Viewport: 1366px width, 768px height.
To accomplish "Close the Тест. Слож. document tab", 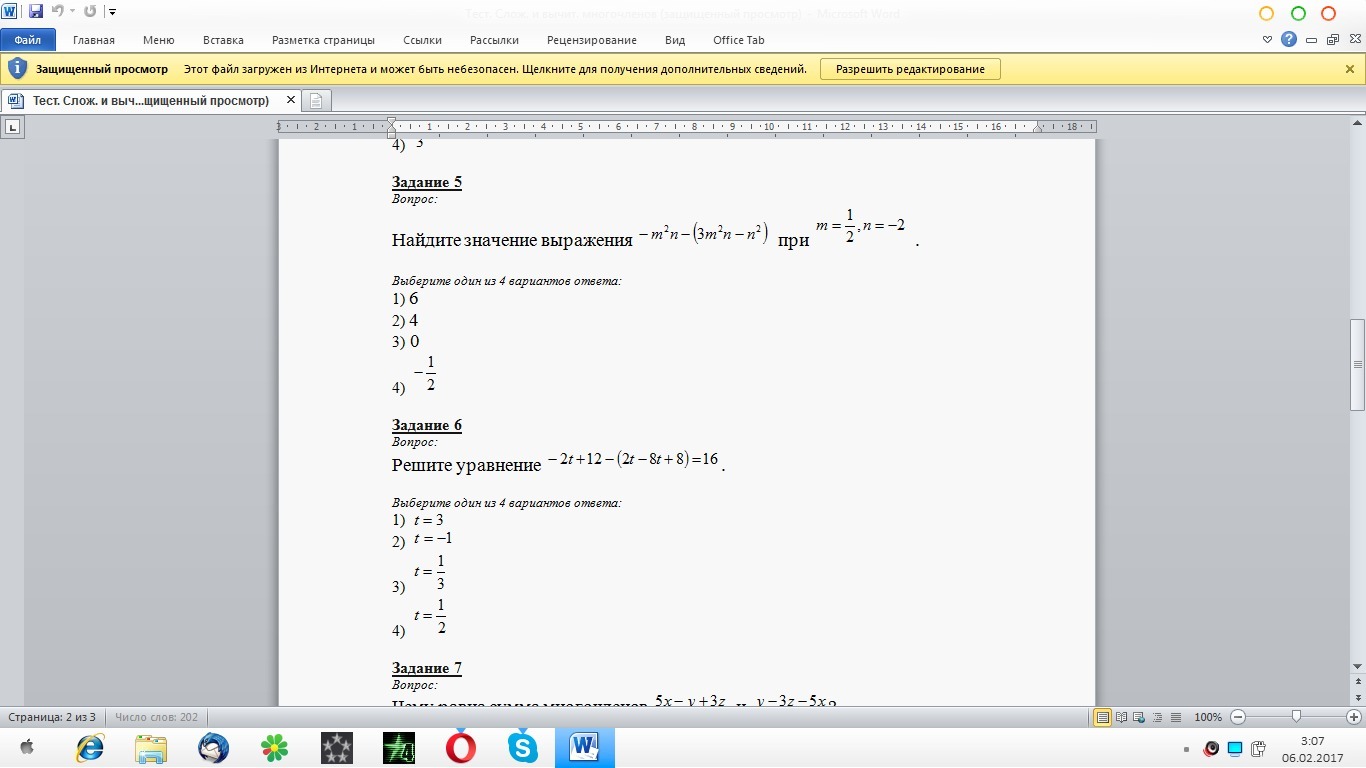I will tap(291, 101).
